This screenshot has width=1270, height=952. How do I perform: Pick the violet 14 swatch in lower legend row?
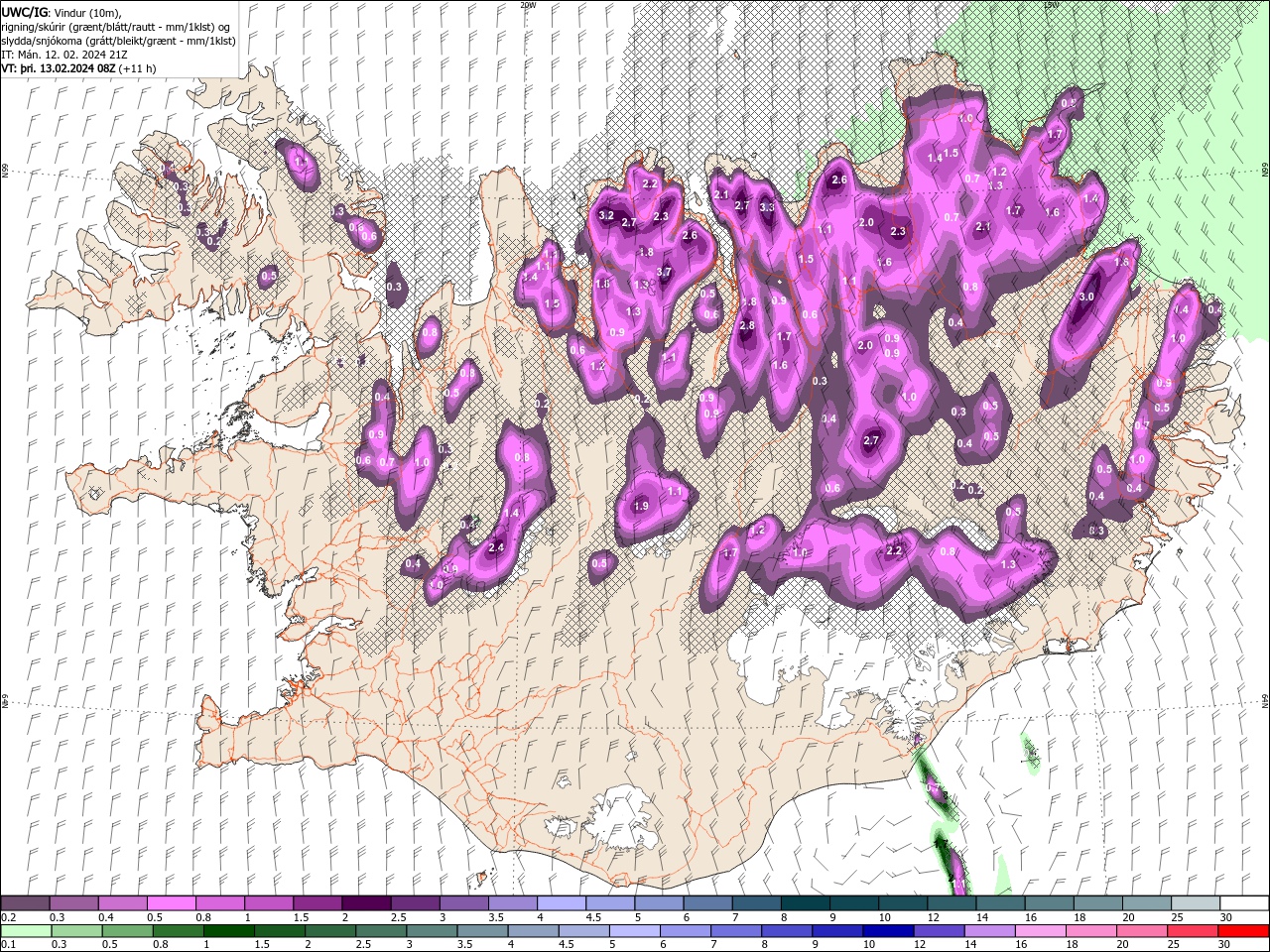(988, 931)
